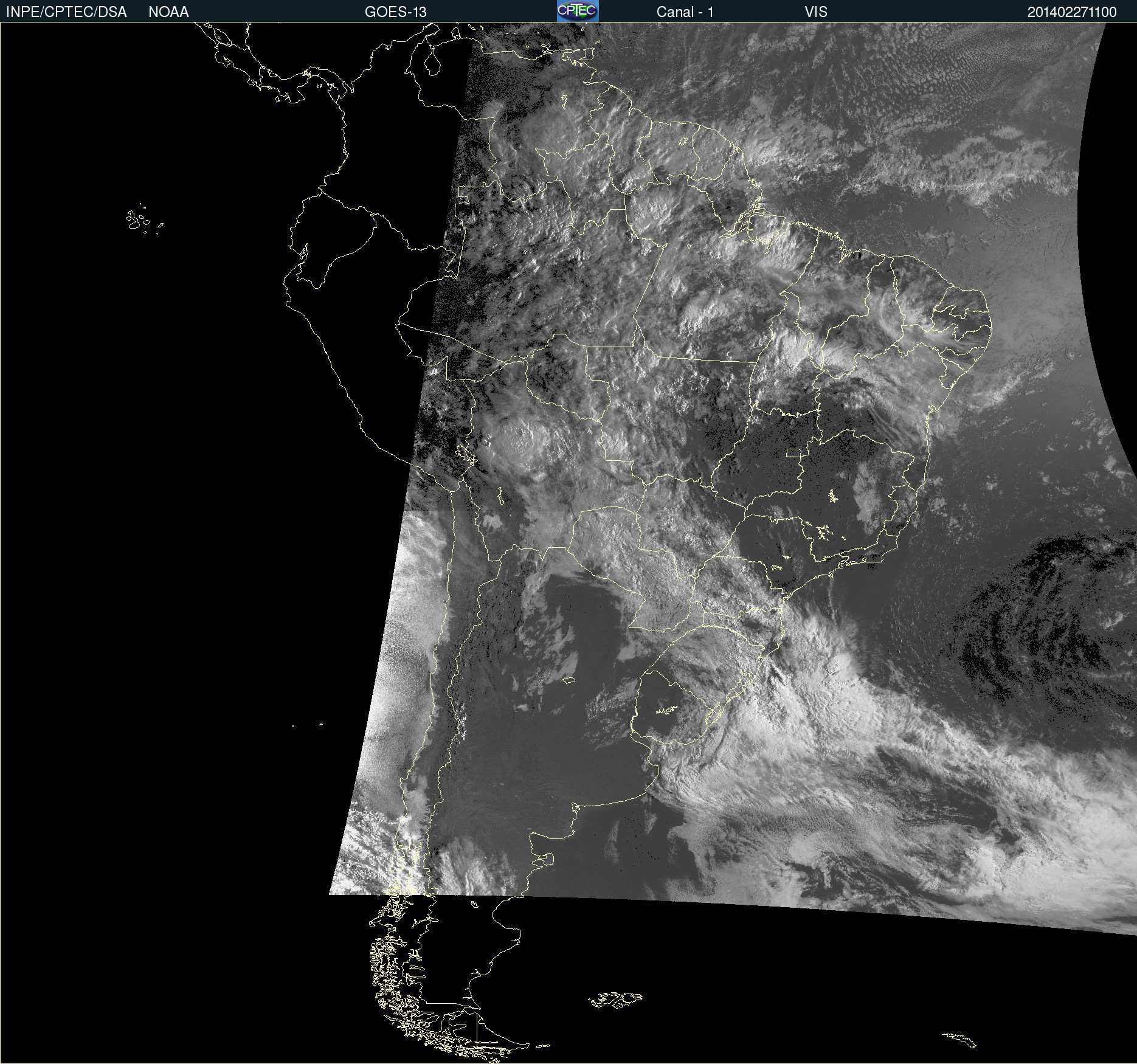Screen dimensions: 1137x1064
Task: Select the GOES-13 satellite label
Action: (396, 12)
